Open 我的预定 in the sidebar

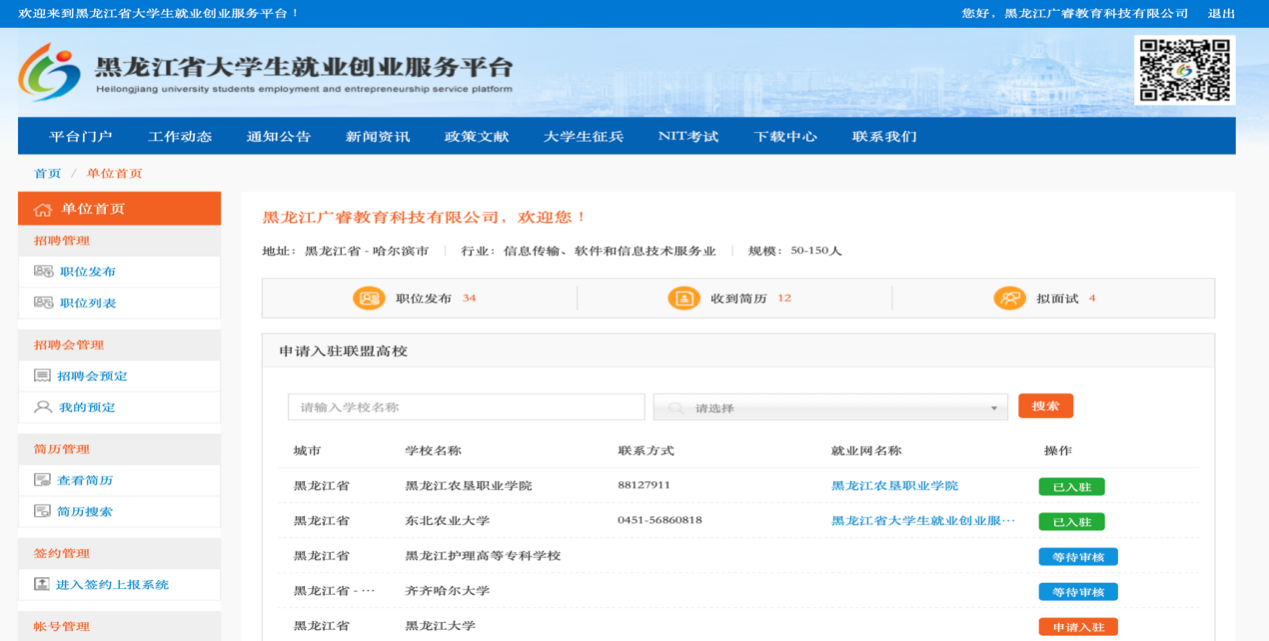[x=86, y=407]
